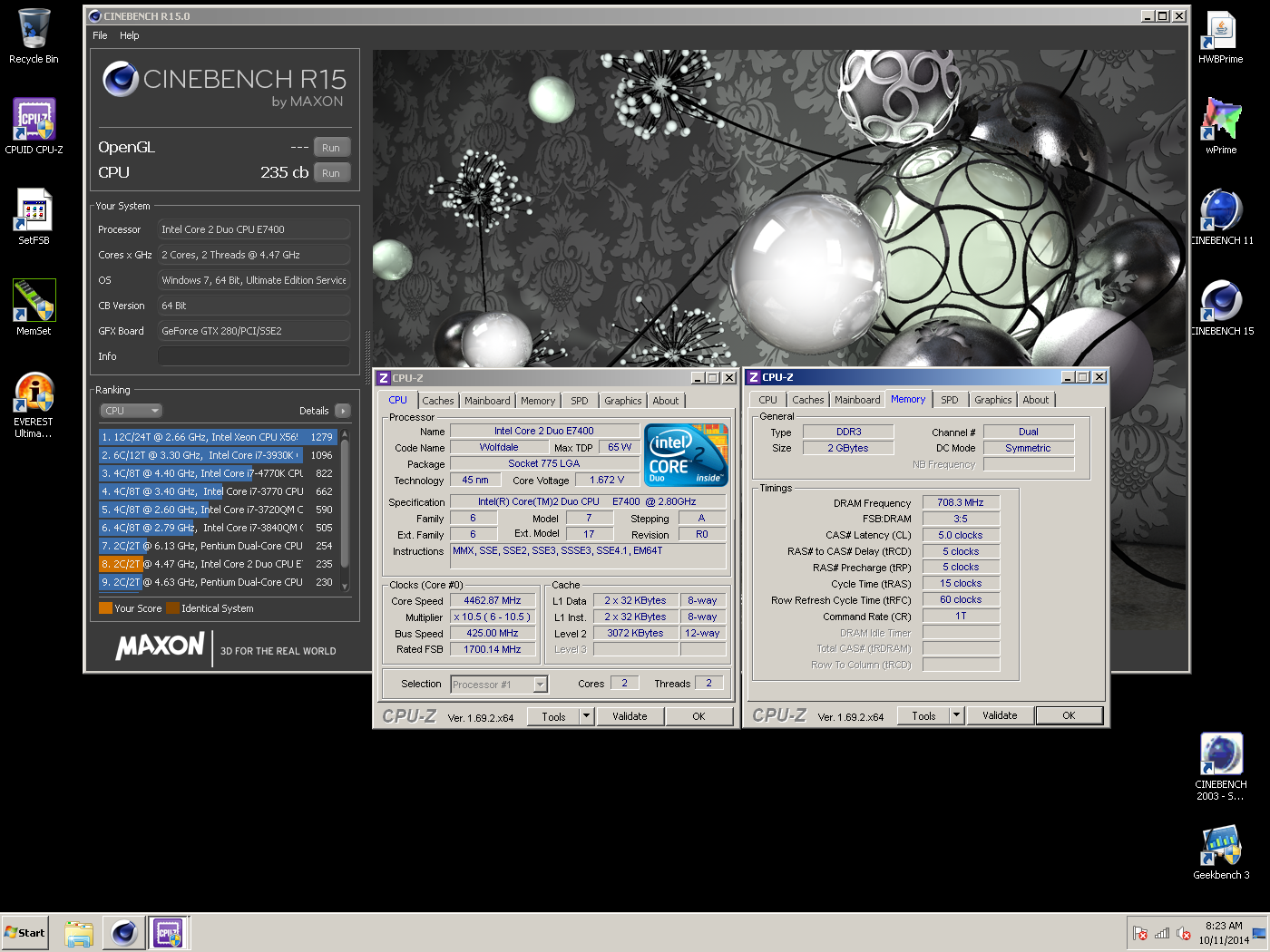The height and width of the screenshot is (952, 1270).
Task: Switch to Caches tab in left CPU-Z
Action: tap(438, 401)
